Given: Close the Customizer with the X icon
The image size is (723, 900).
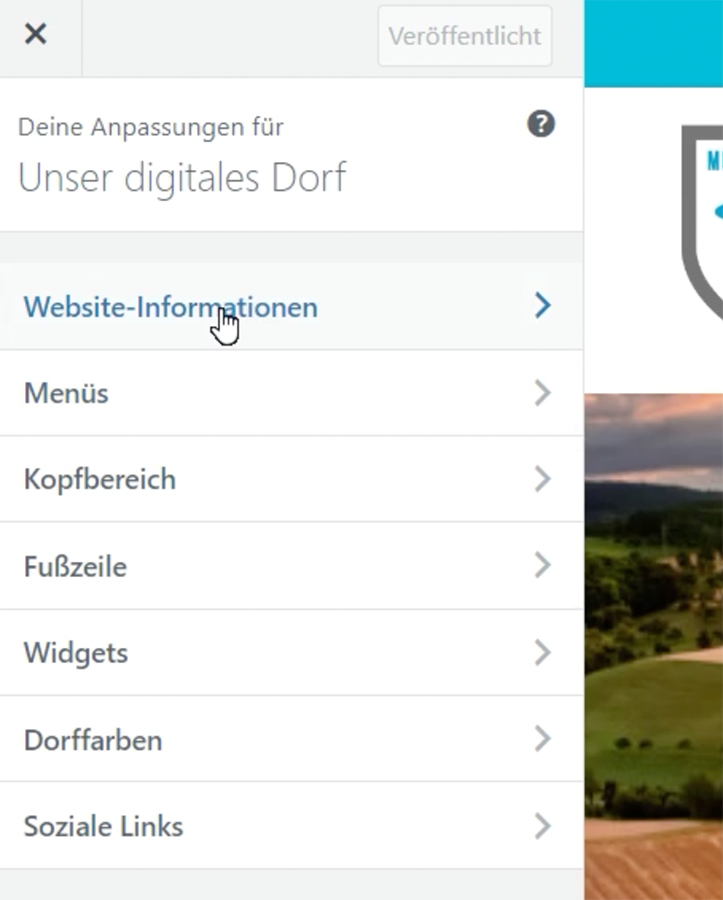Looking at the screenshot, I should [x=35, y=35].
